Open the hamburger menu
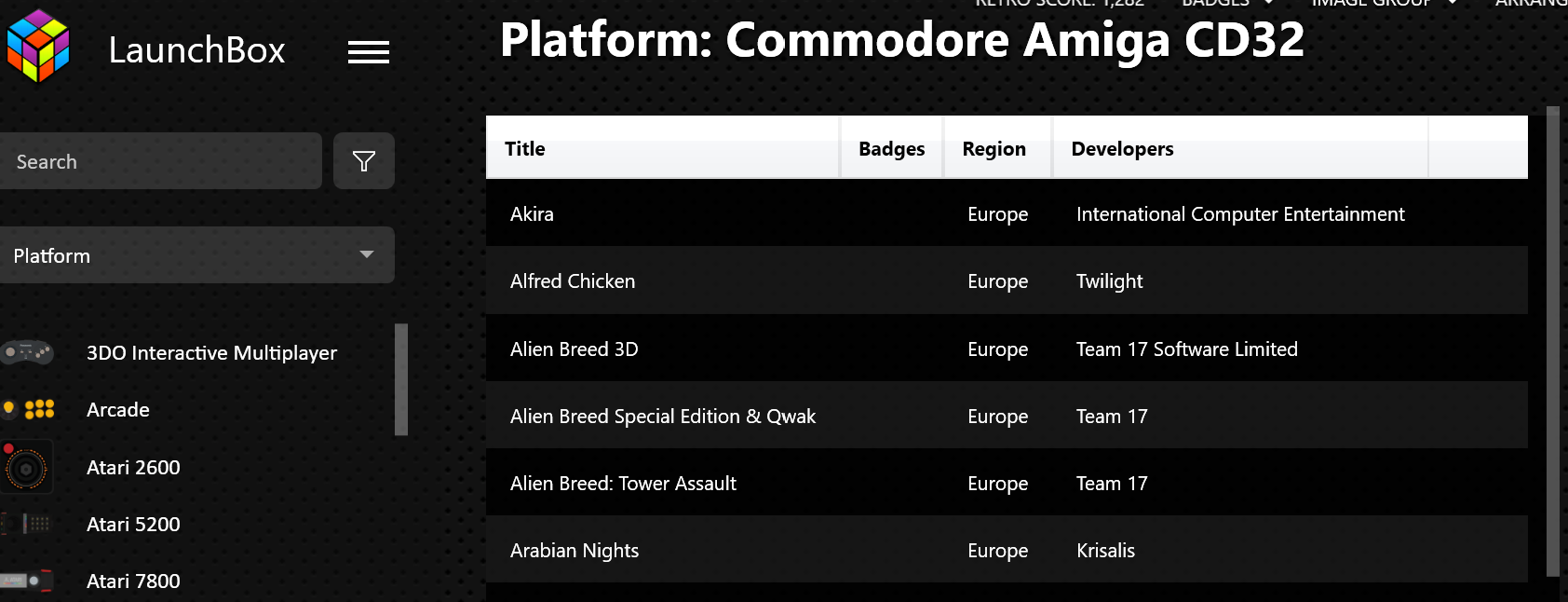 coord(369,53)
